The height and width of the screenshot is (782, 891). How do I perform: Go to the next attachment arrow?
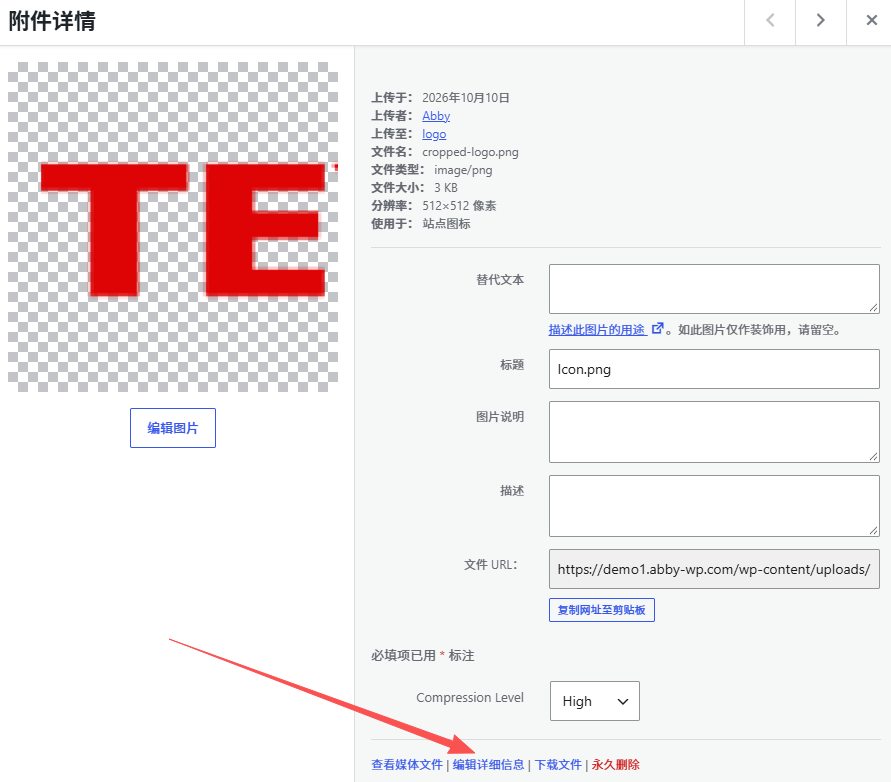(821, 21)
